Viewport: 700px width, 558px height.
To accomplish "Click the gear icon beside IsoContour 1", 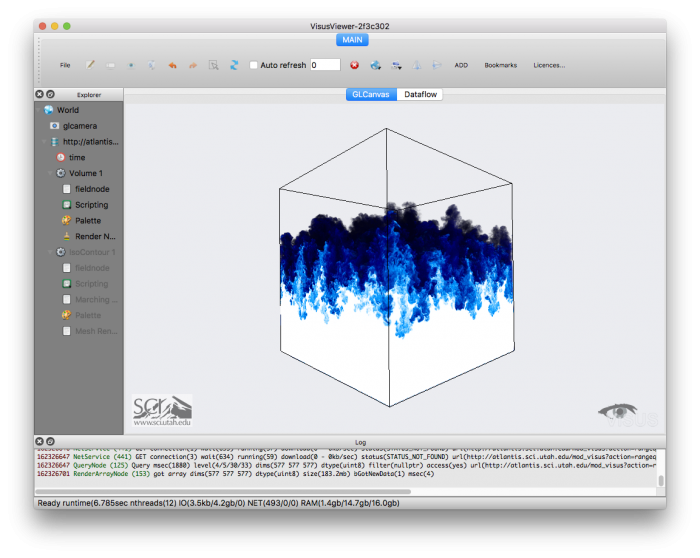I will 61,252.
